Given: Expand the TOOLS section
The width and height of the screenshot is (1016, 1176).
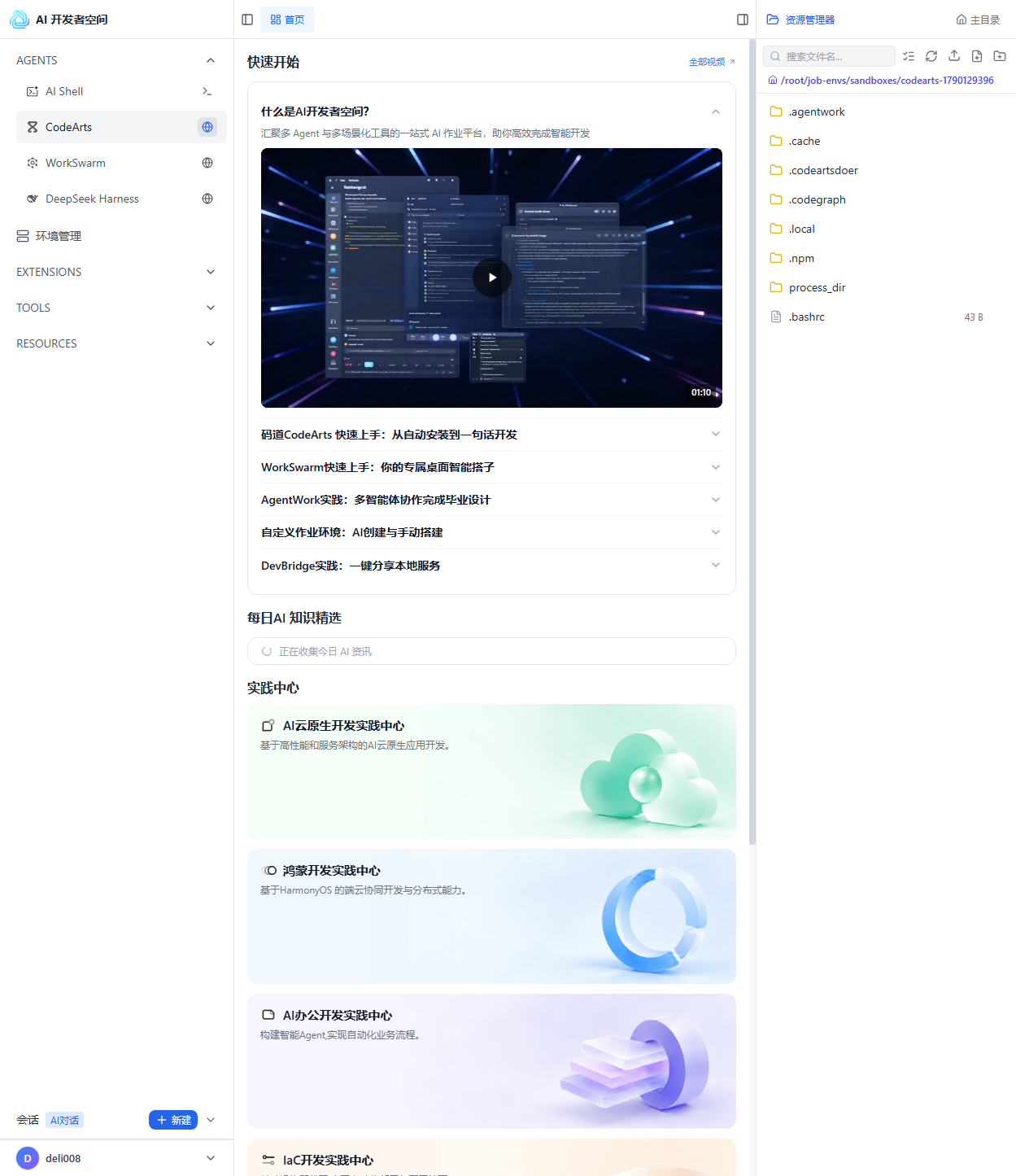Looking at the screenshot, I should pos(211,308).
